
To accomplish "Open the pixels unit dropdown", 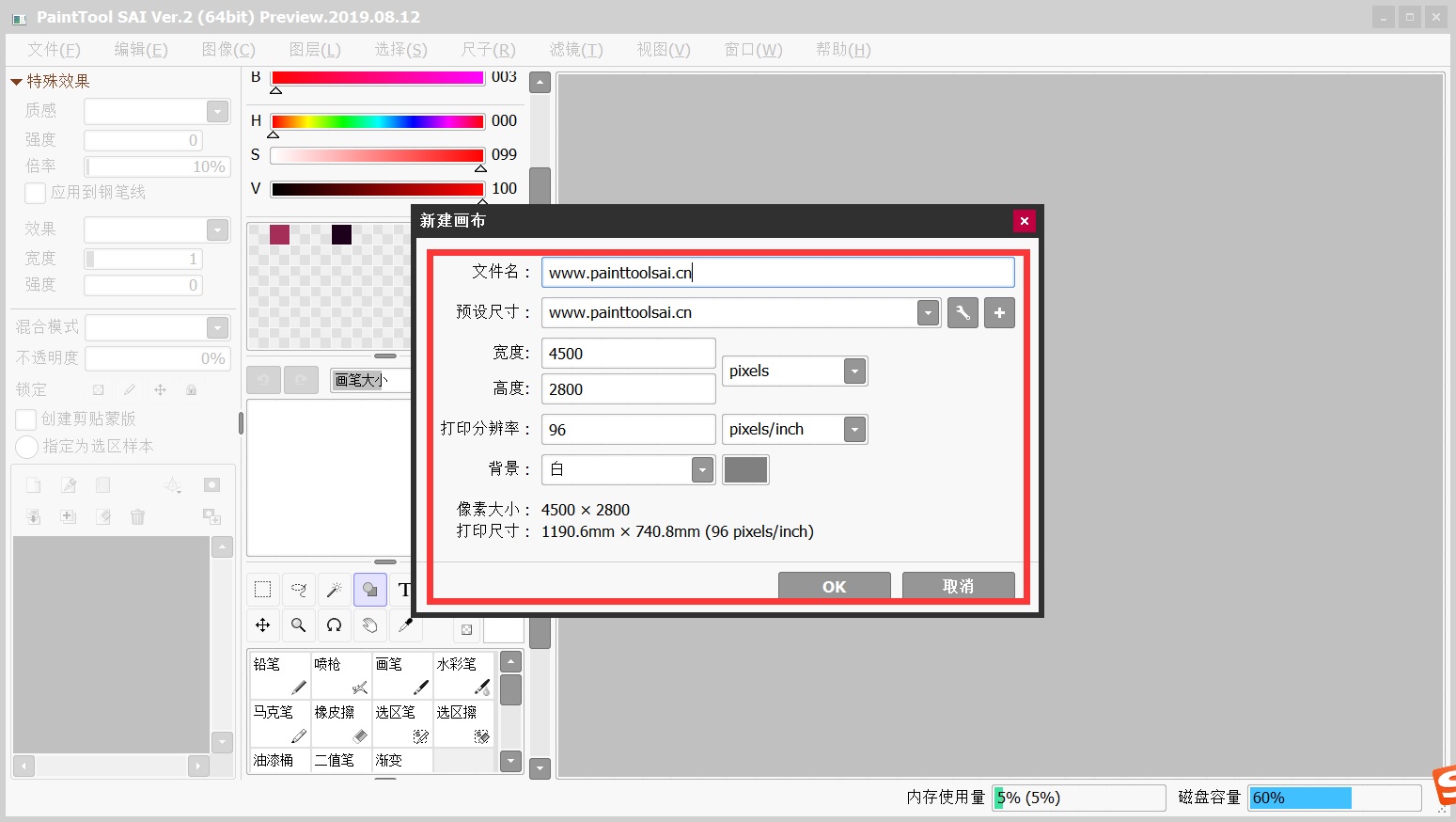I will tap(854, 371).
